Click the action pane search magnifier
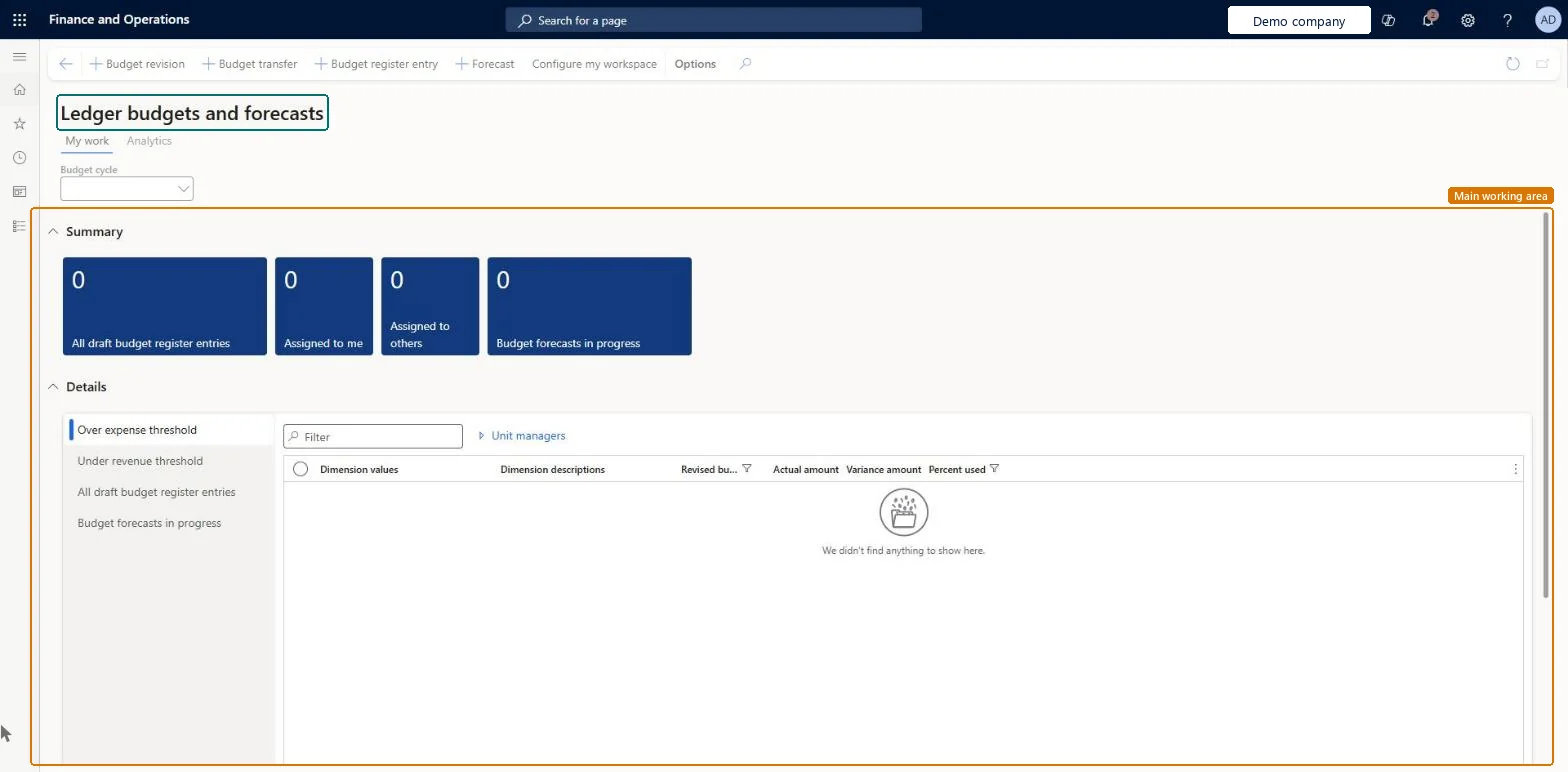This screenshot has height=772, width=1568. (x=745, y=64)
